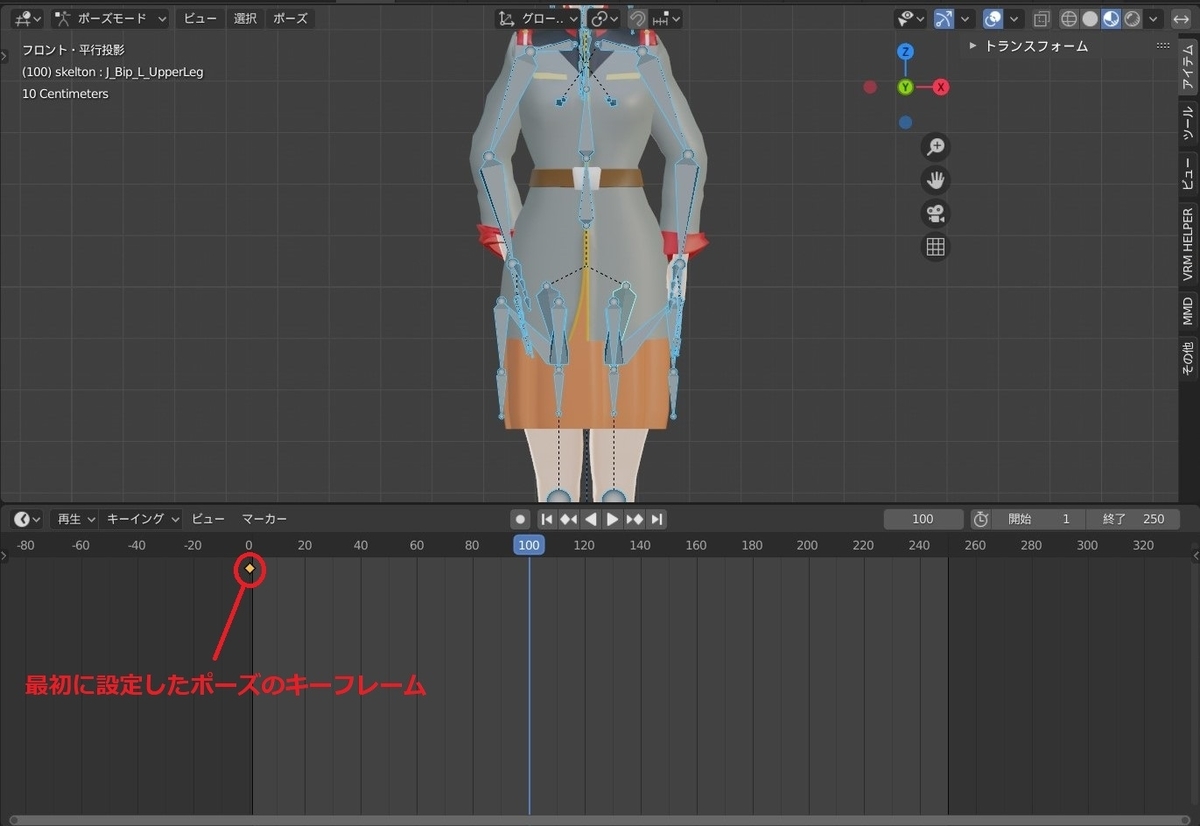Switch to solid viewport shading

tap(1090, 18)
